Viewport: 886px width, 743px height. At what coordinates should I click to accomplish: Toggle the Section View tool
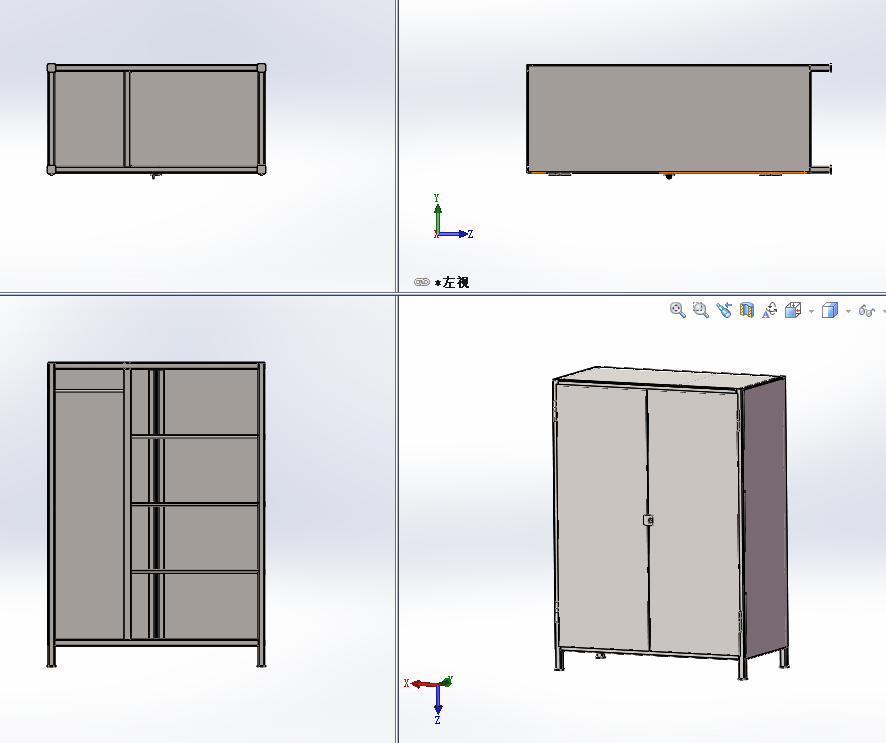pyautogui.click(x=747, y=310)
